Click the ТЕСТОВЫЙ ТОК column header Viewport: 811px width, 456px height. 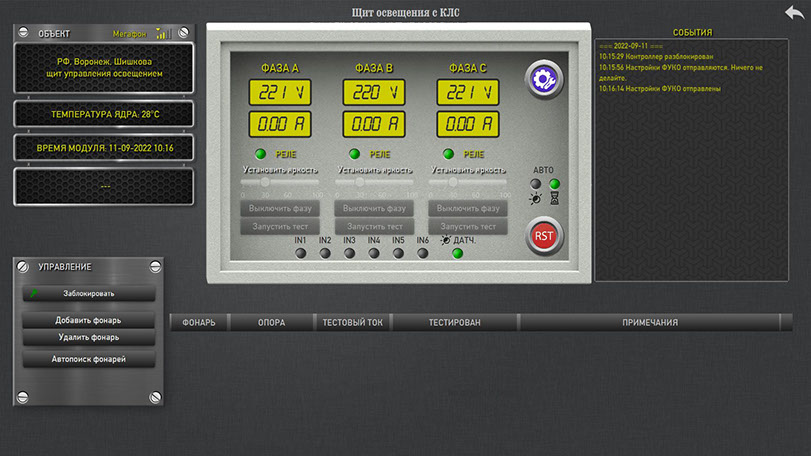click(352, 322)
